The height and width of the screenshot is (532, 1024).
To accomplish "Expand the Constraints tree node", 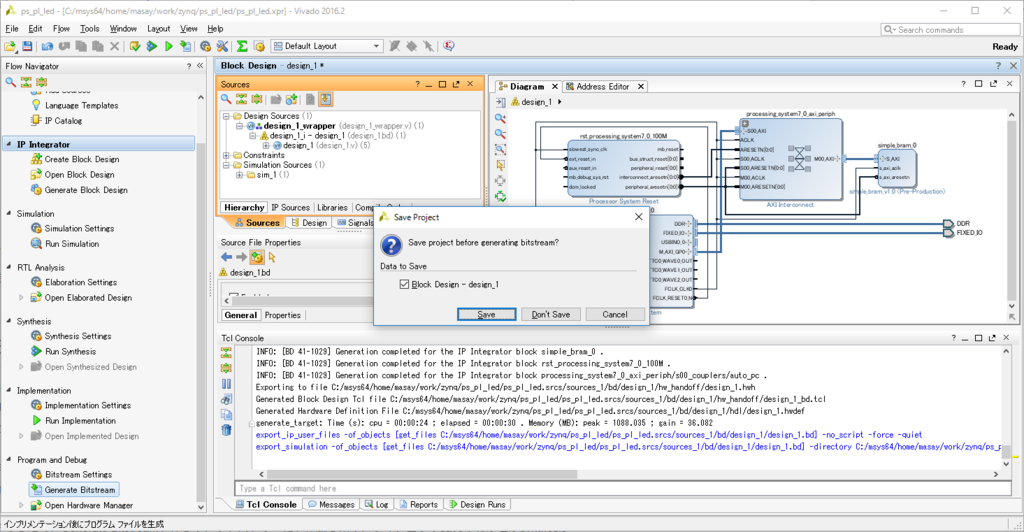I will (226, 155).
